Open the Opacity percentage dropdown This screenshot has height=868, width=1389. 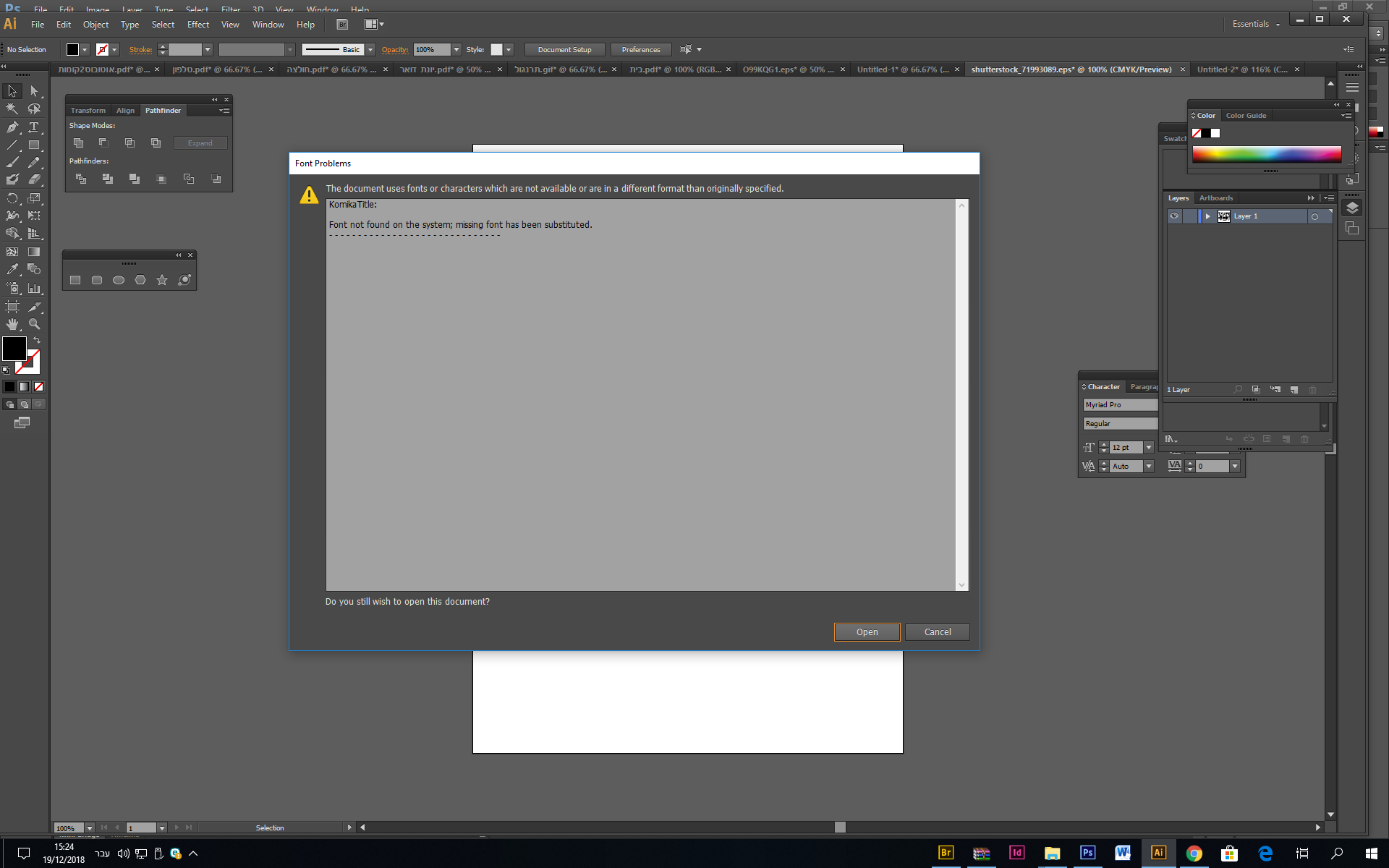coord(456,50)
